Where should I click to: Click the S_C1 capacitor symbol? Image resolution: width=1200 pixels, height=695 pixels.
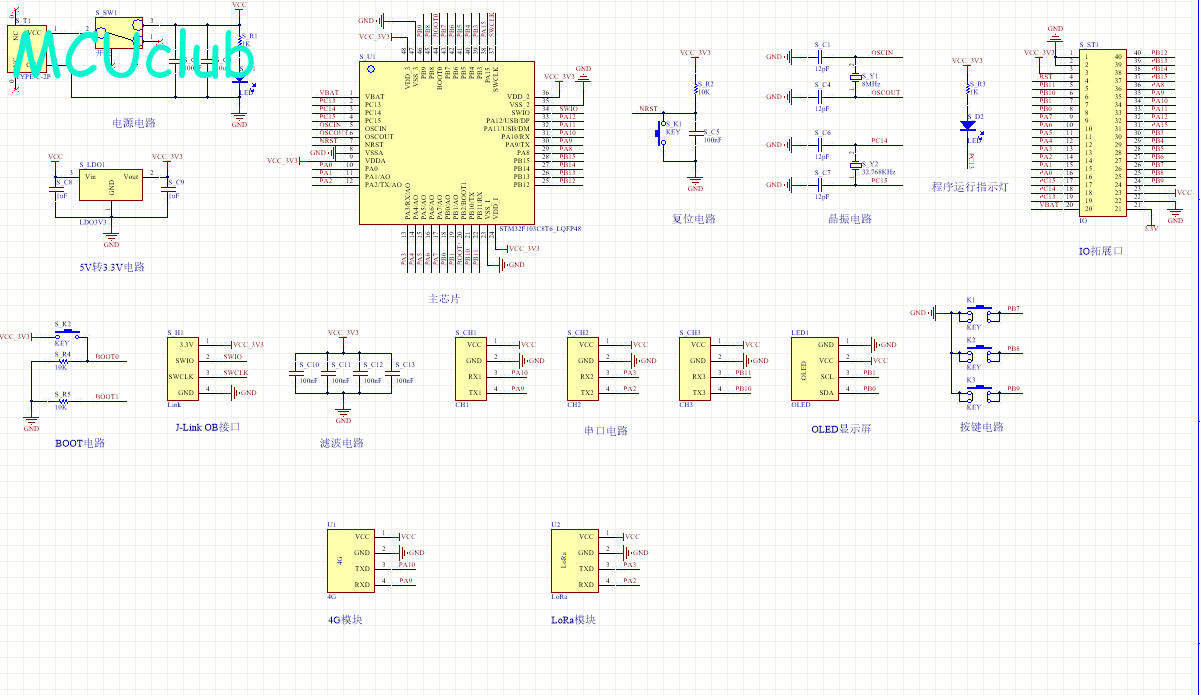coord(819,57)
